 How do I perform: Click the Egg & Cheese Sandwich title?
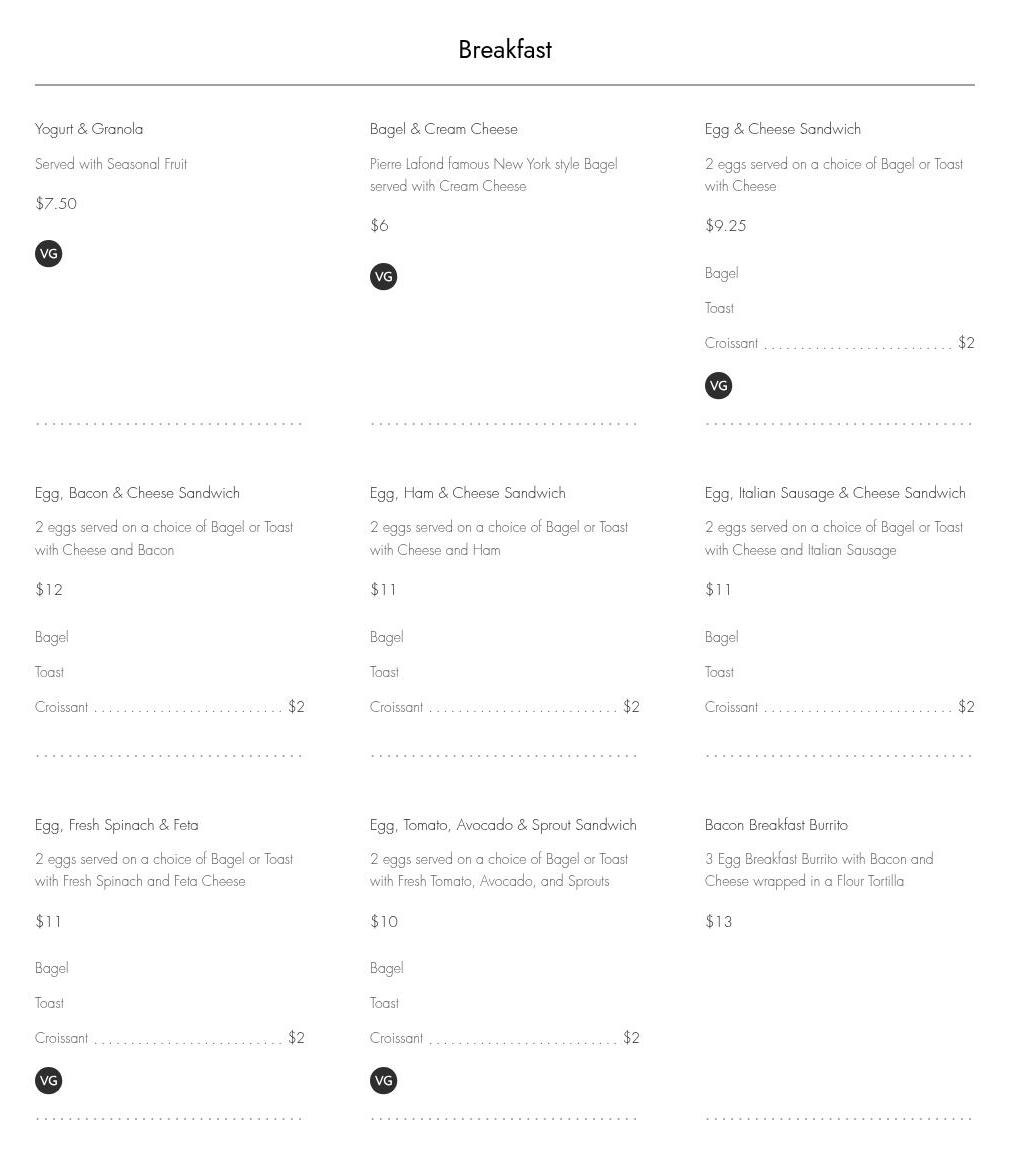[x=783, y=129]
